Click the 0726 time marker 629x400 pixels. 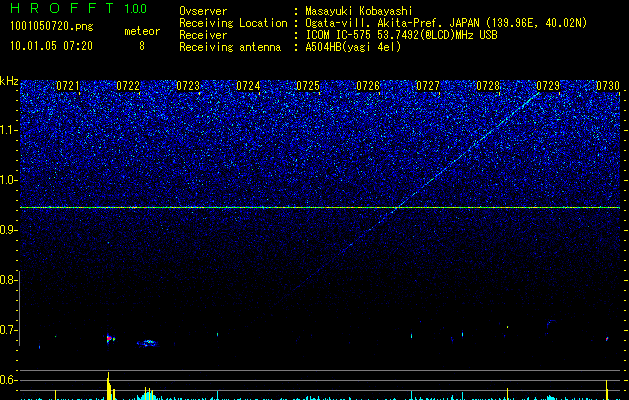click(368, 86)
